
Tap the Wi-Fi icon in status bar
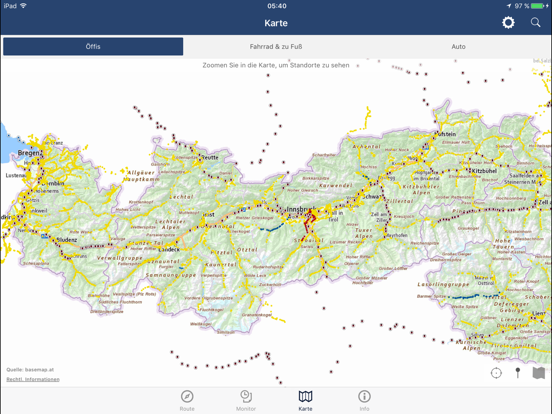click(24, 6)
